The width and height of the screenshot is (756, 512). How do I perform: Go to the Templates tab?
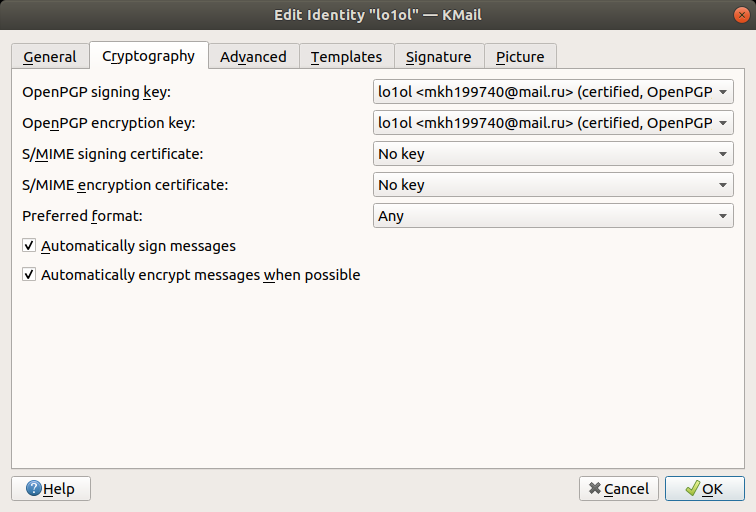[346, 57]
